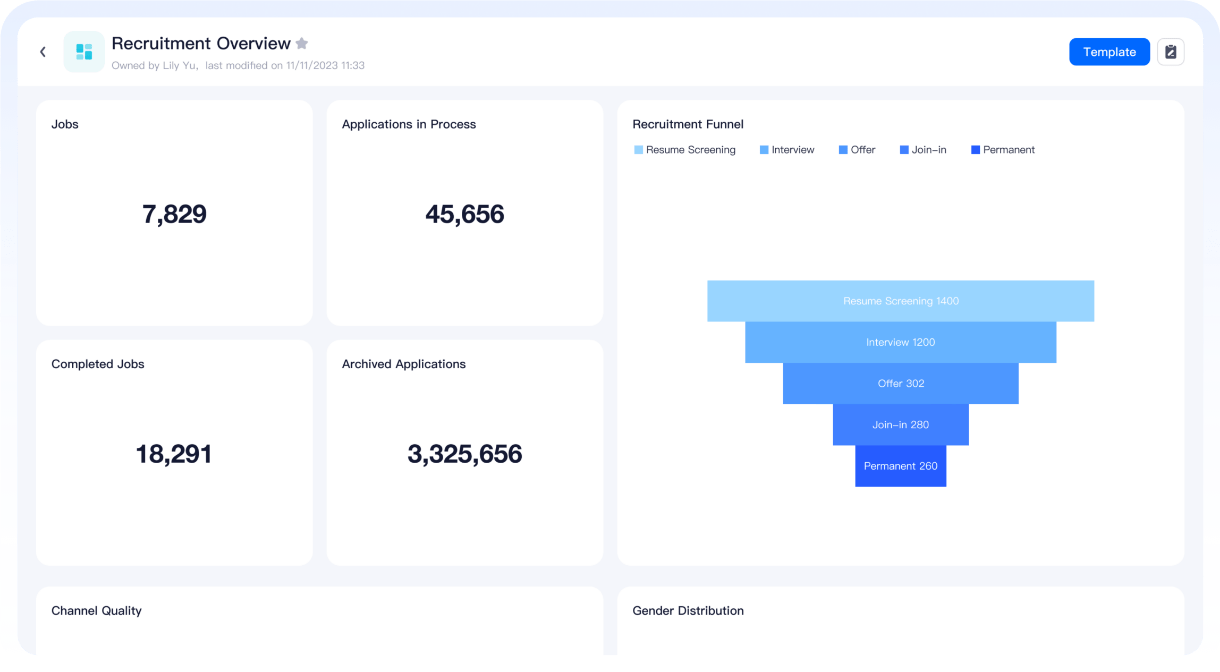The height and width of the screenshot is (672, 1220).
Task: Click the back arrow icon
Action: tap(43, 52)
